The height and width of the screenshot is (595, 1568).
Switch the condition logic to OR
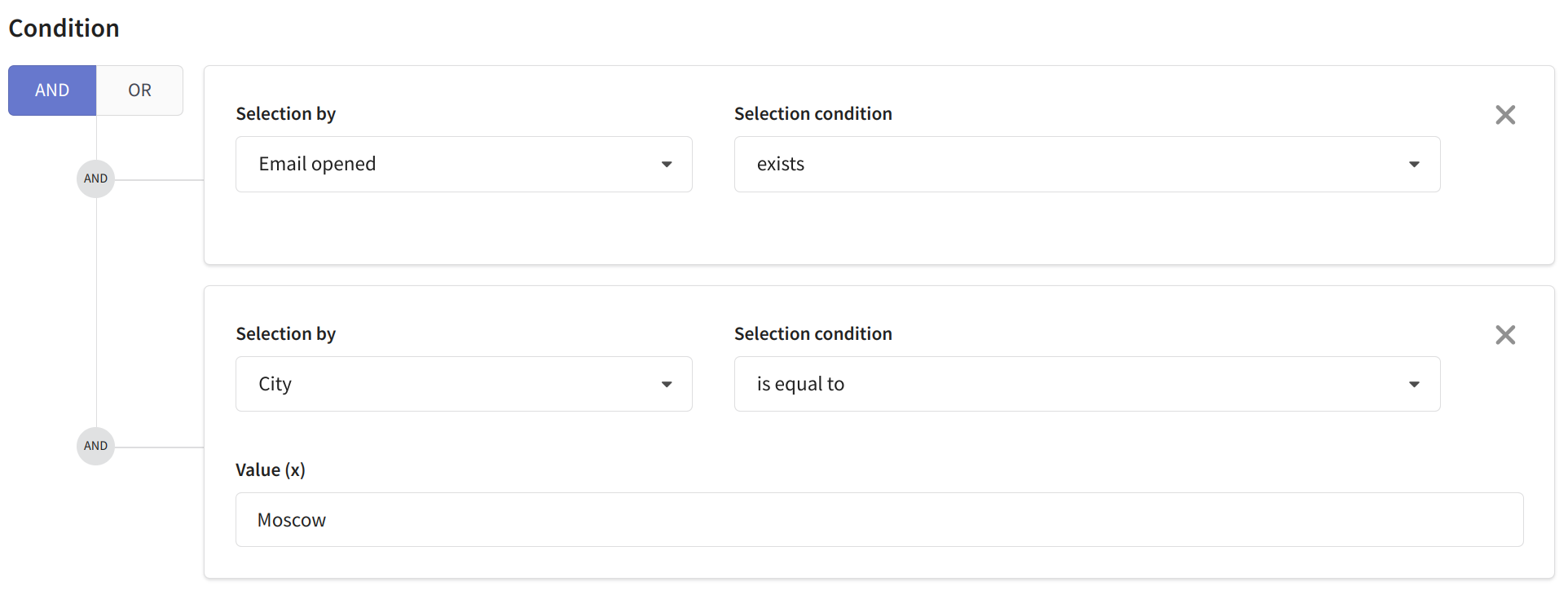[x=139, y=90]
